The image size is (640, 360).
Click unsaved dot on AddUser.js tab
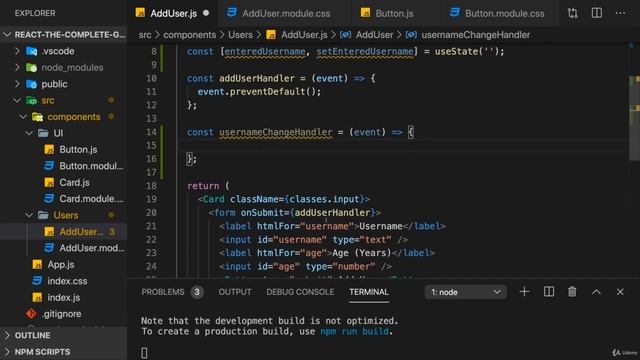(x=206, y=13)
